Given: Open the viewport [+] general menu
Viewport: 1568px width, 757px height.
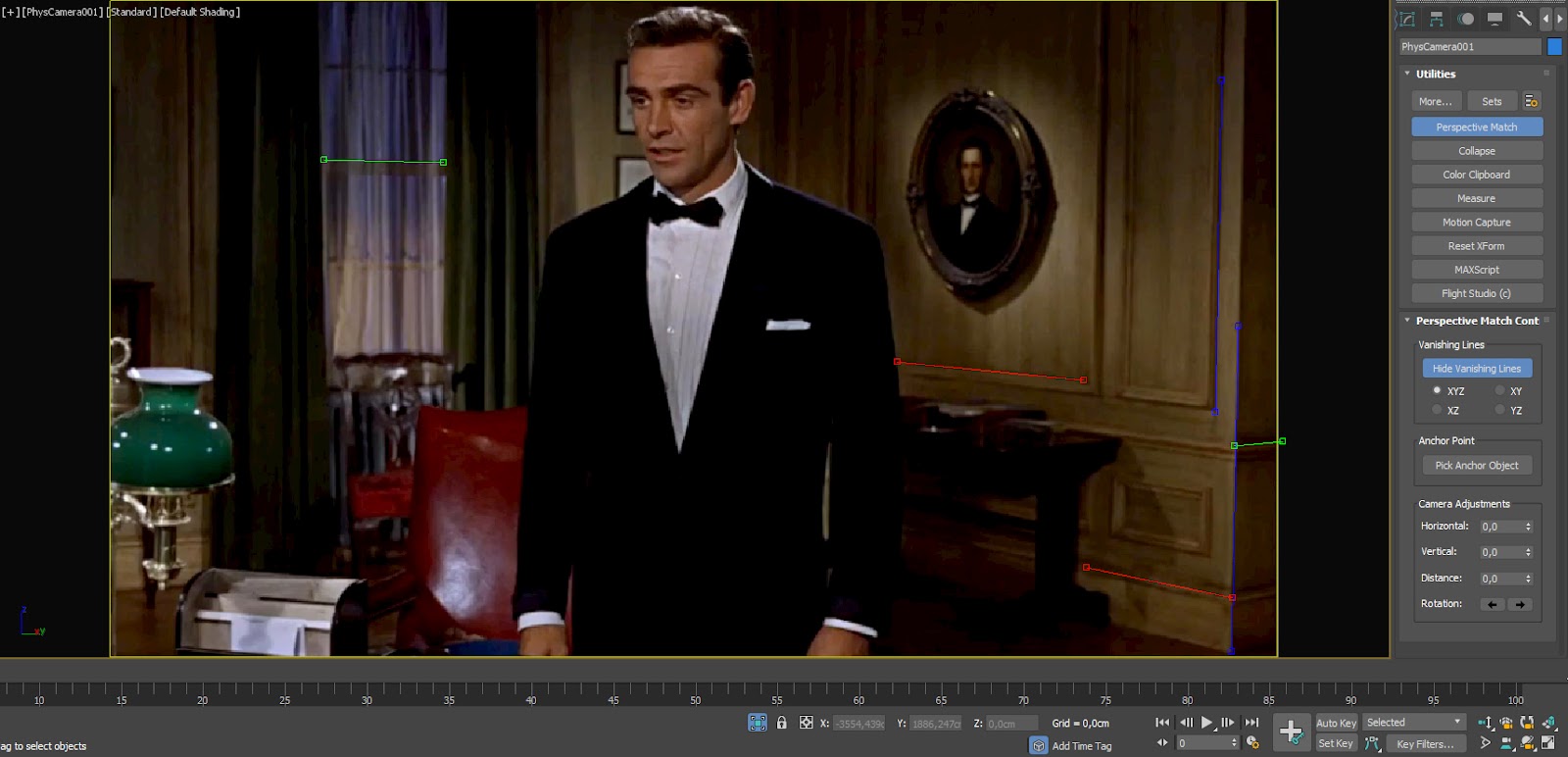Looking at the screenshot, I should pyautogui.click(x=11, y=12).
